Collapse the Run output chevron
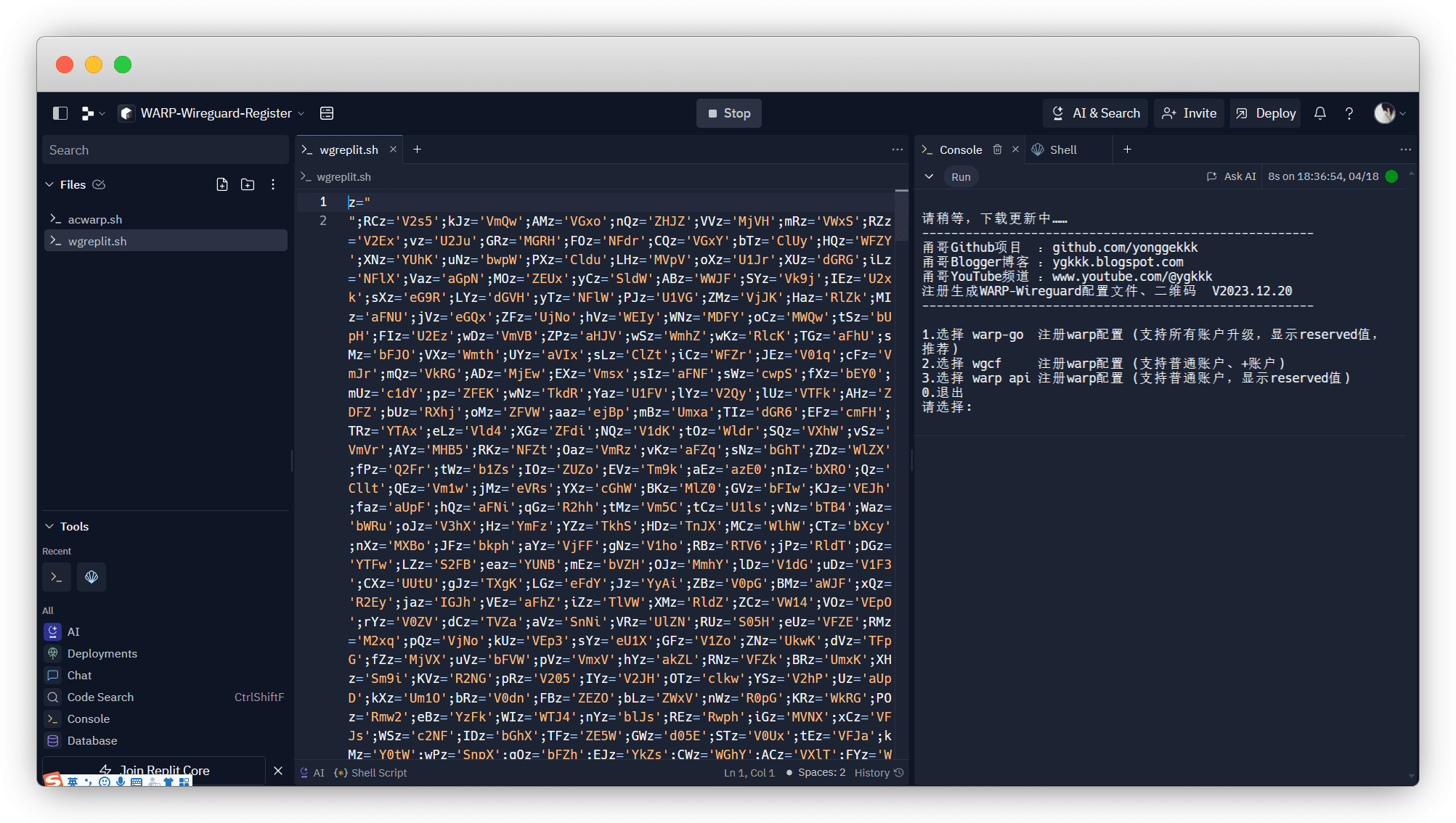The height and width of the screenshot is (823, 1456). (929, 176)
